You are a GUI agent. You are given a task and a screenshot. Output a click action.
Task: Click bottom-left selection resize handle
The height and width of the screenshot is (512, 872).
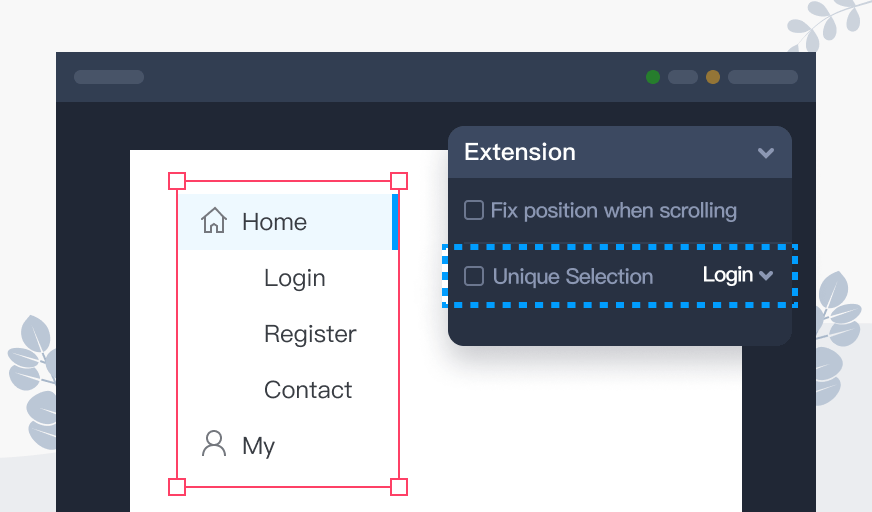point(177,487)
